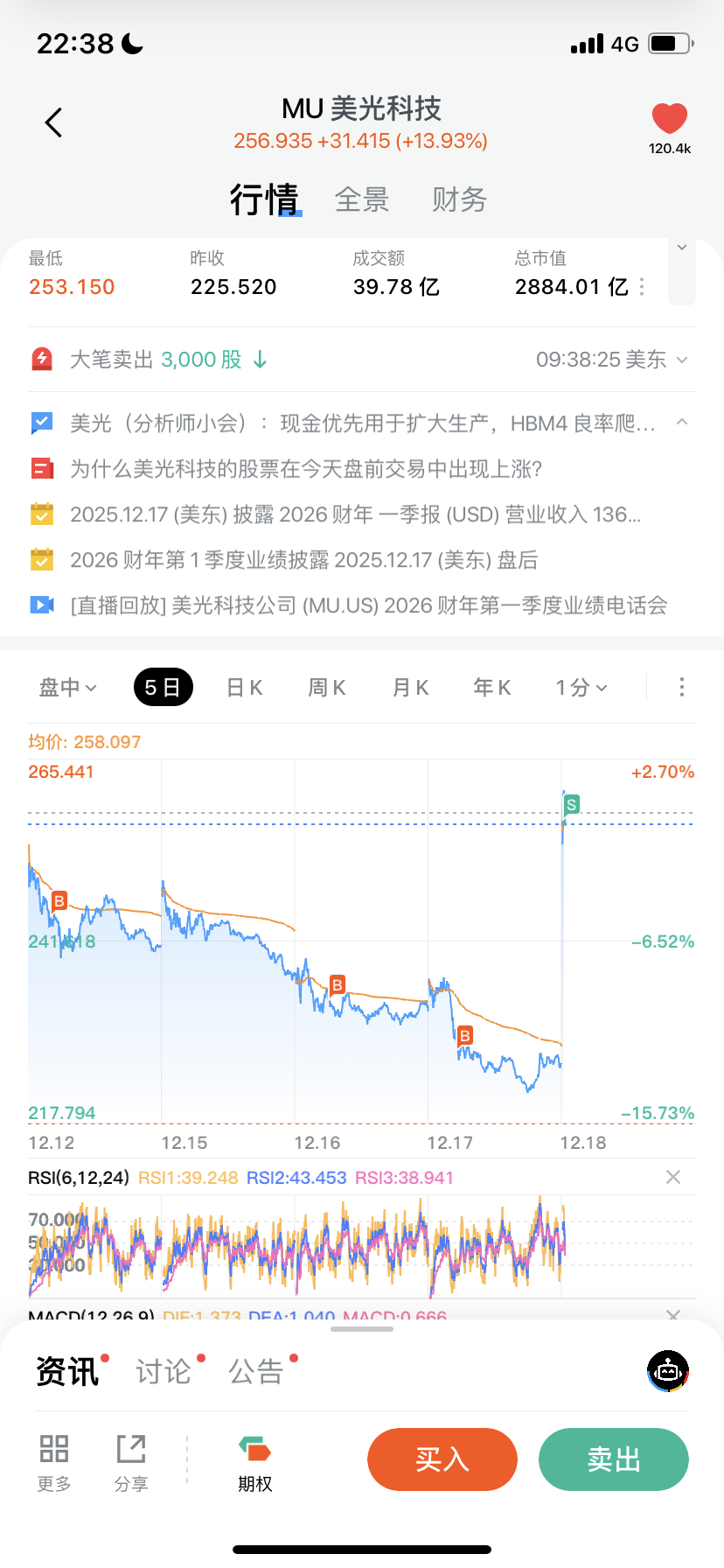Open the three-dot chart settings menu
This screenshot has height=1568, width=724.
pyautogui.click(x=682, y=688)
